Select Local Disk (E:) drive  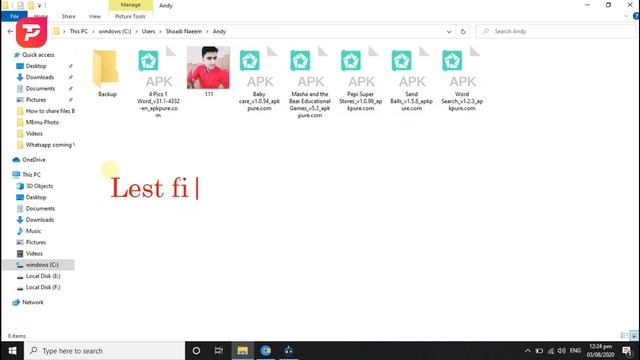43,276
